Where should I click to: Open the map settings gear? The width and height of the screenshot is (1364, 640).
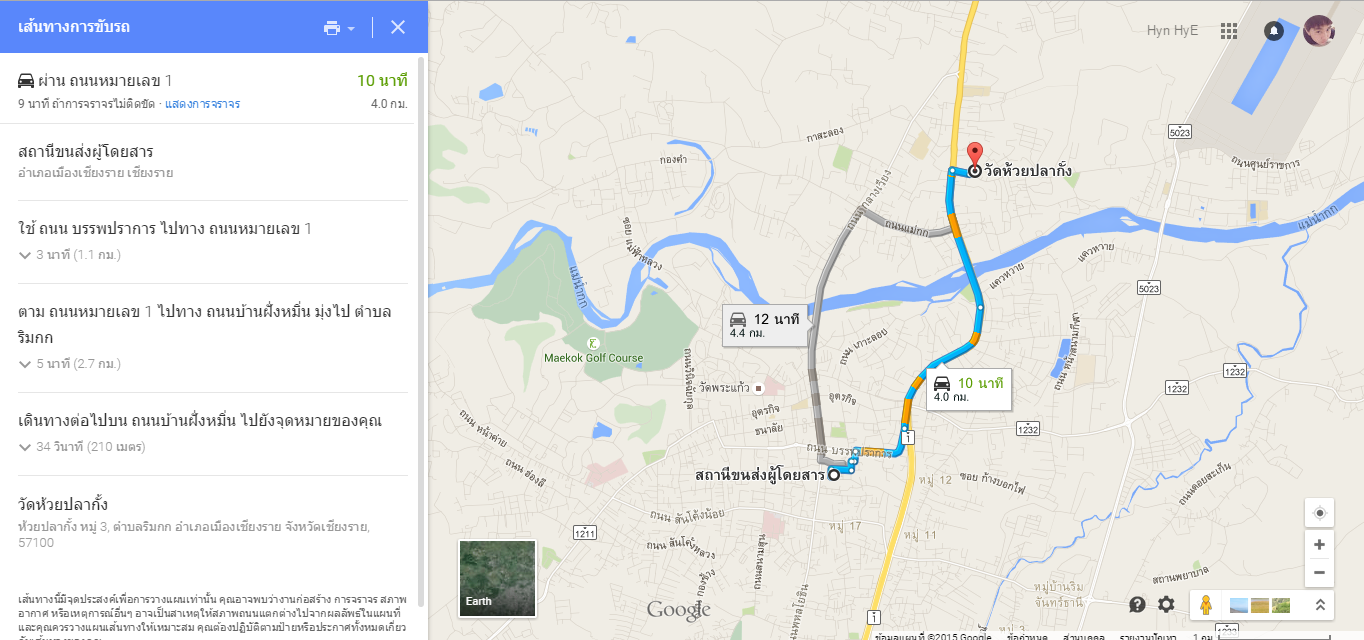pos(1166,604)
